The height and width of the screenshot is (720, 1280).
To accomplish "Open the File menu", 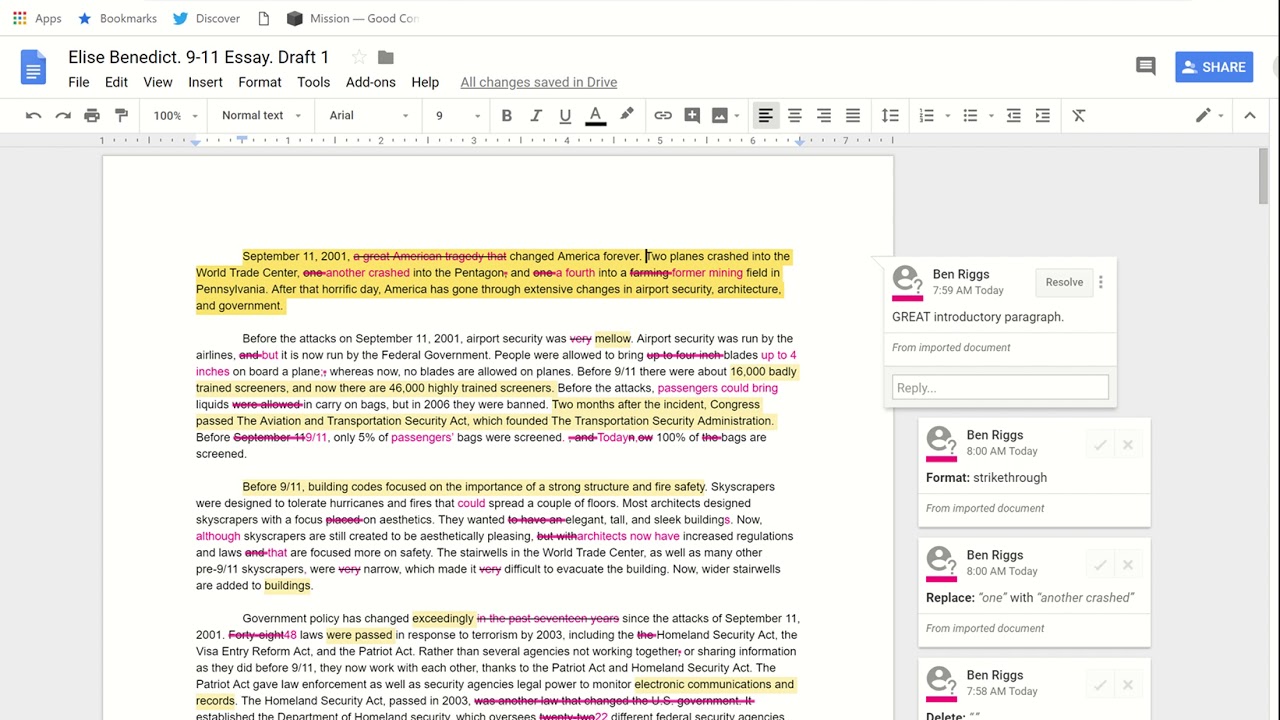I will click(x=79, y=82).
